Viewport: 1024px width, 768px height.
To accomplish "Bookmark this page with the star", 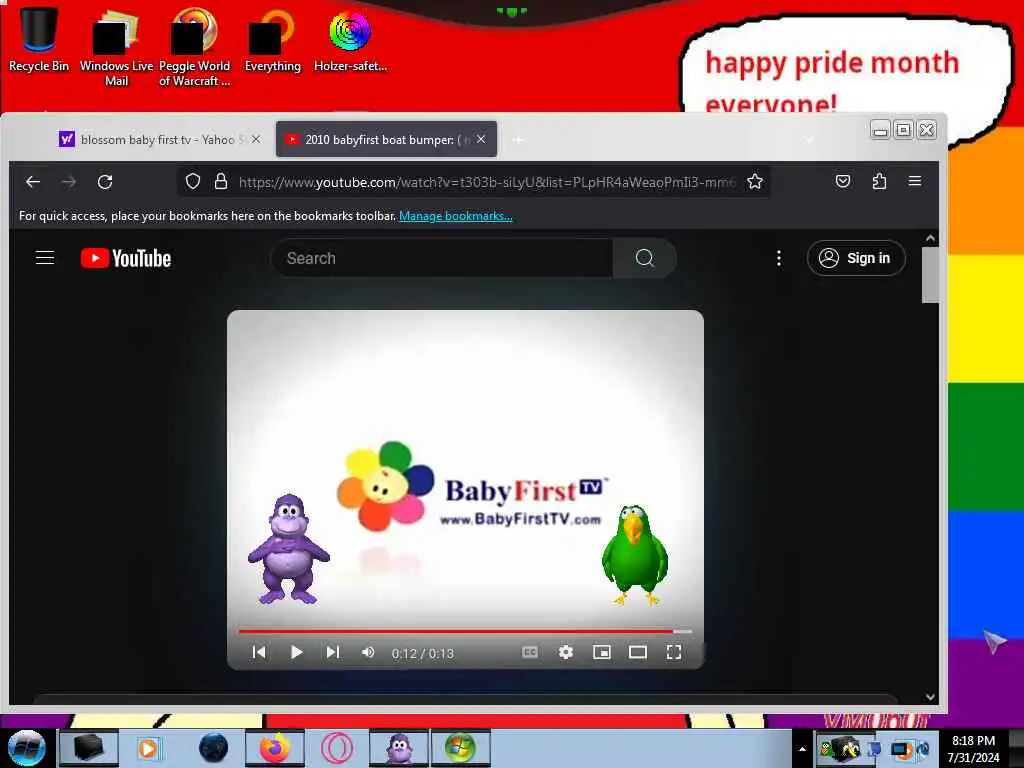I will click(755, 182).
